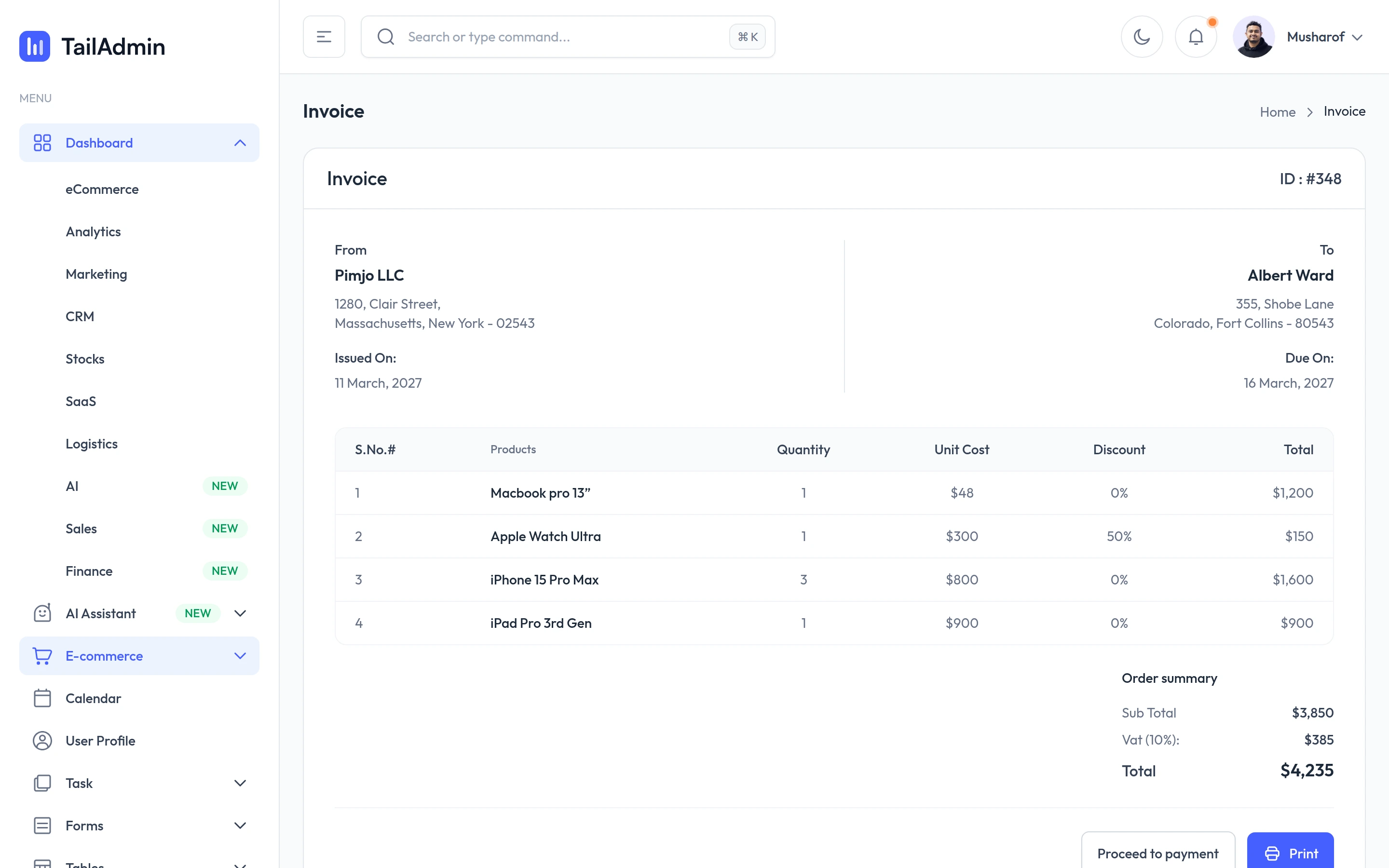This screenshot has width=1389, height=868.
Task: Switch to dark mode with the moon icon
Action: coord(1142,37)
